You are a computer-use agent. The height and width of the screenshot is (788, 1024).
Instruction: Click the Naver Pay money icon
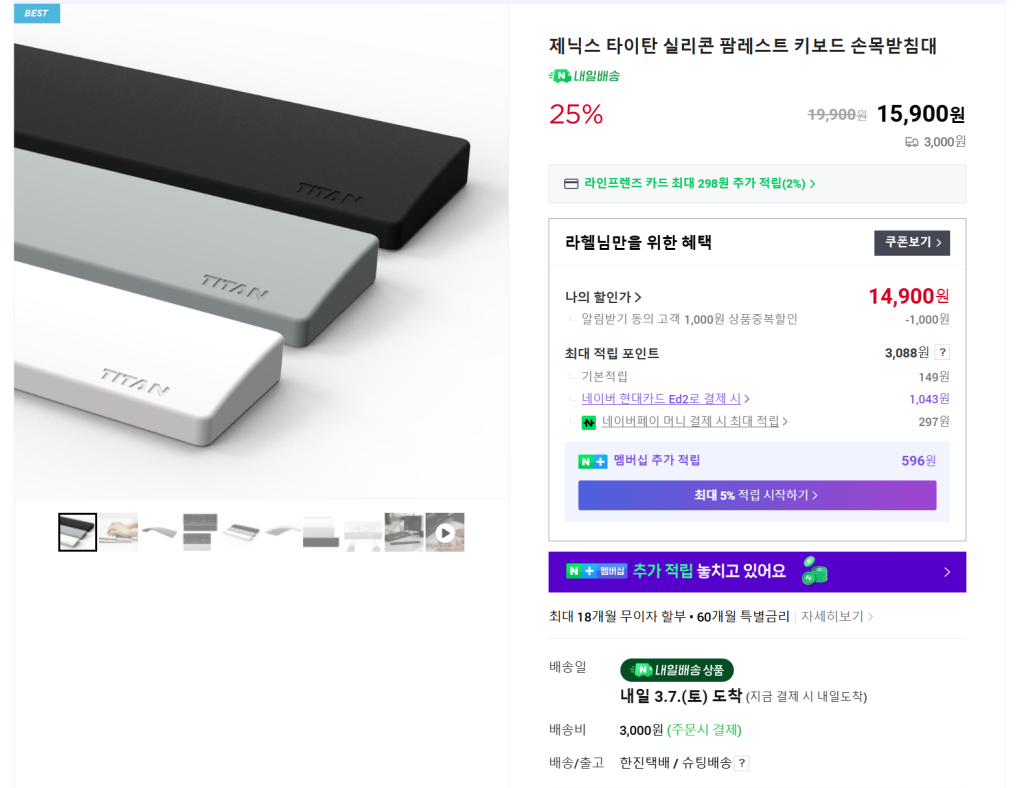pyautogui.click(x=589, y=423)
